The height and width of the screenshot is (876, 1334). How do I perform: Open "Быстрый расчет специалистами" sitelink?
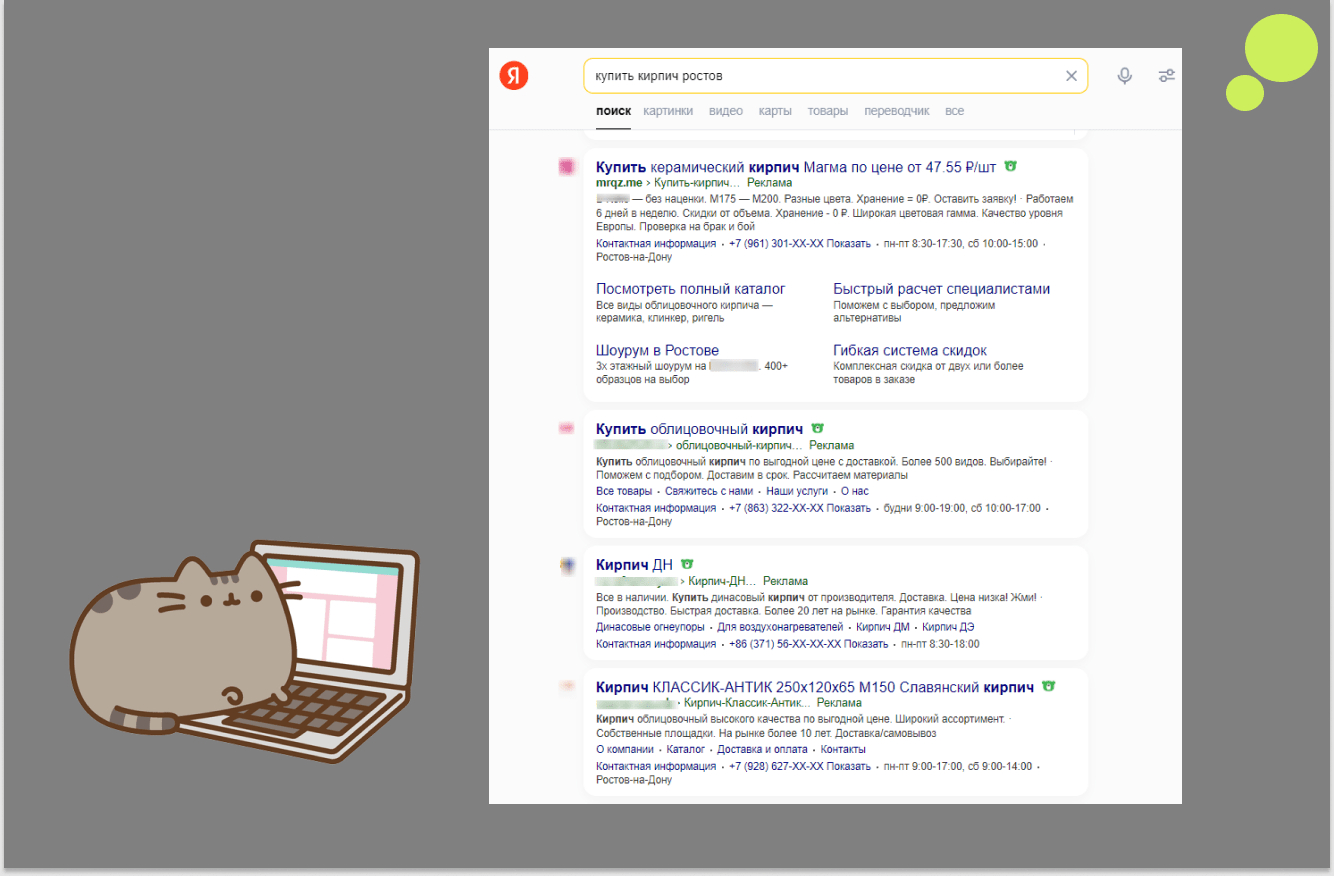coord(942,289)
